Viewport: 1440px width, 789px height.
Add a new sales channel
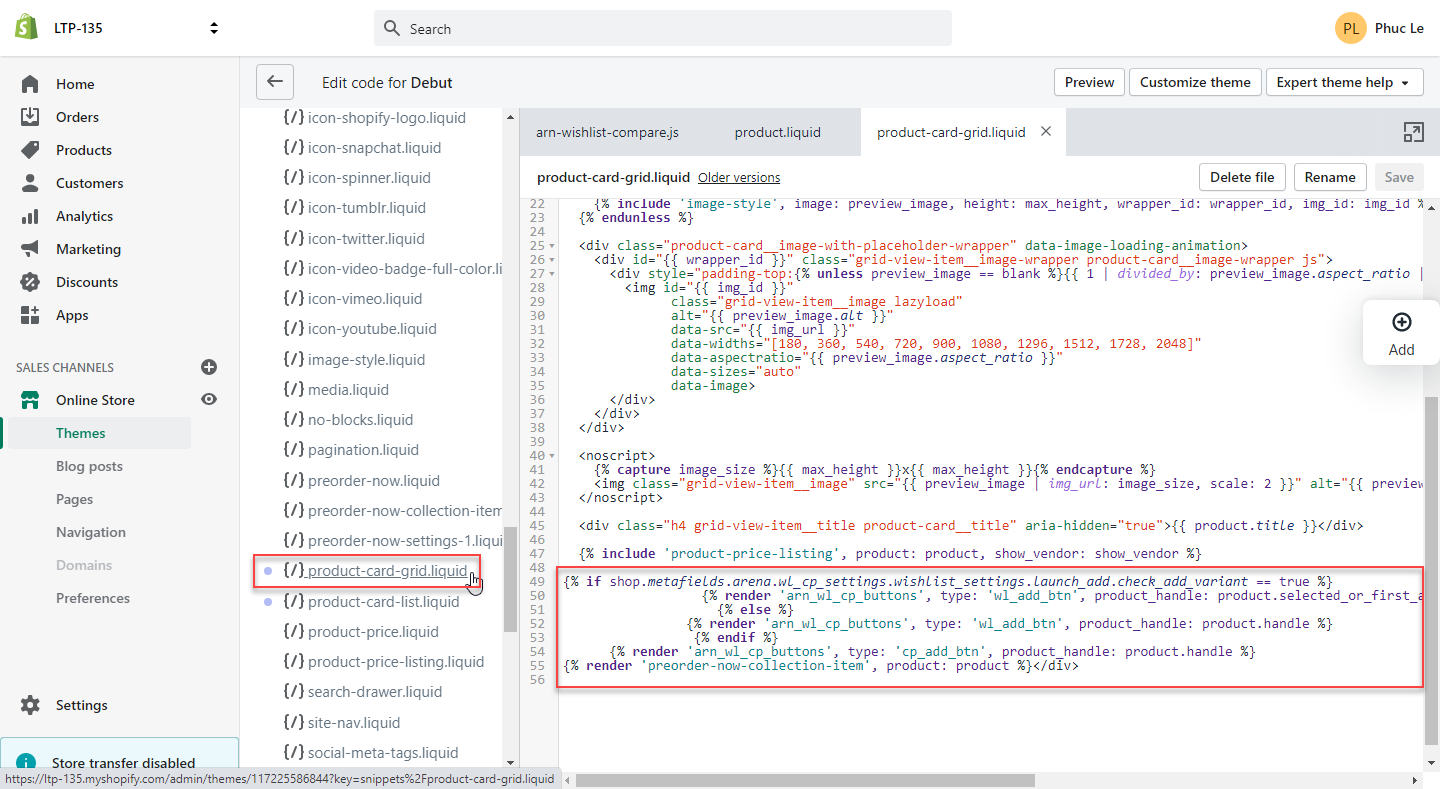pos(209,367)
